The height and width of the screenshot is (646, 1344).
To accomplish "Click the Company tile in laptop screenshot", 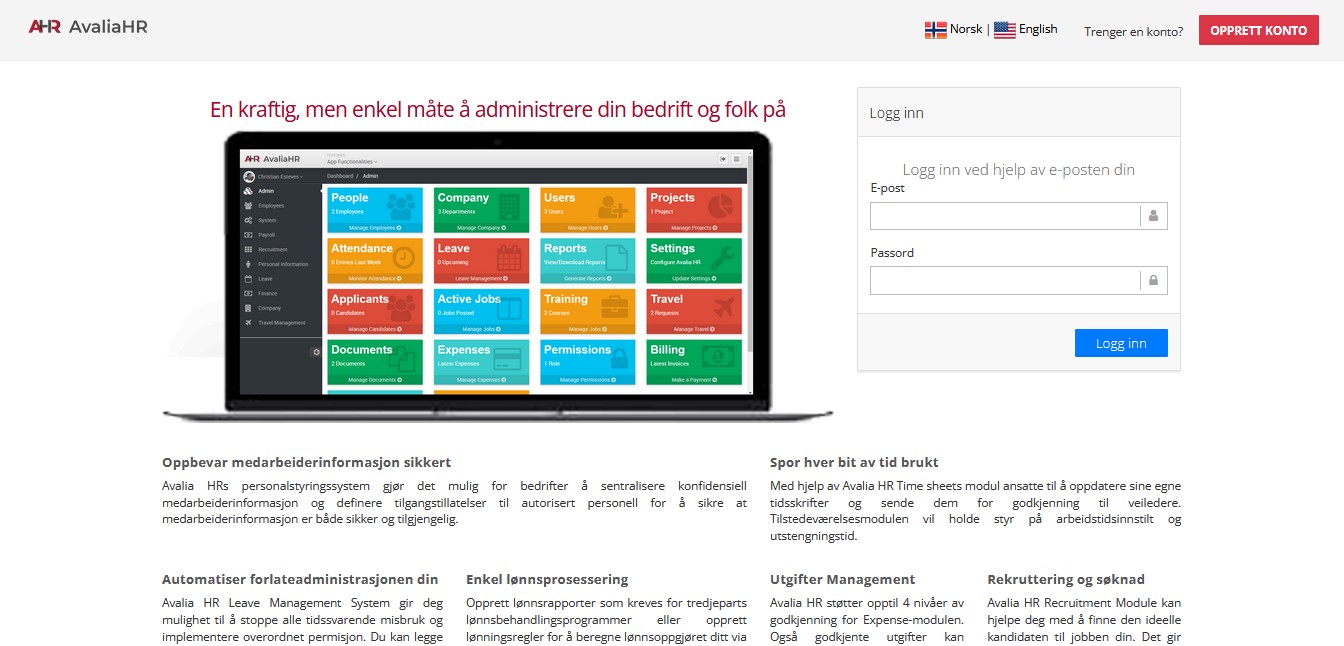I will click(481, 210).
